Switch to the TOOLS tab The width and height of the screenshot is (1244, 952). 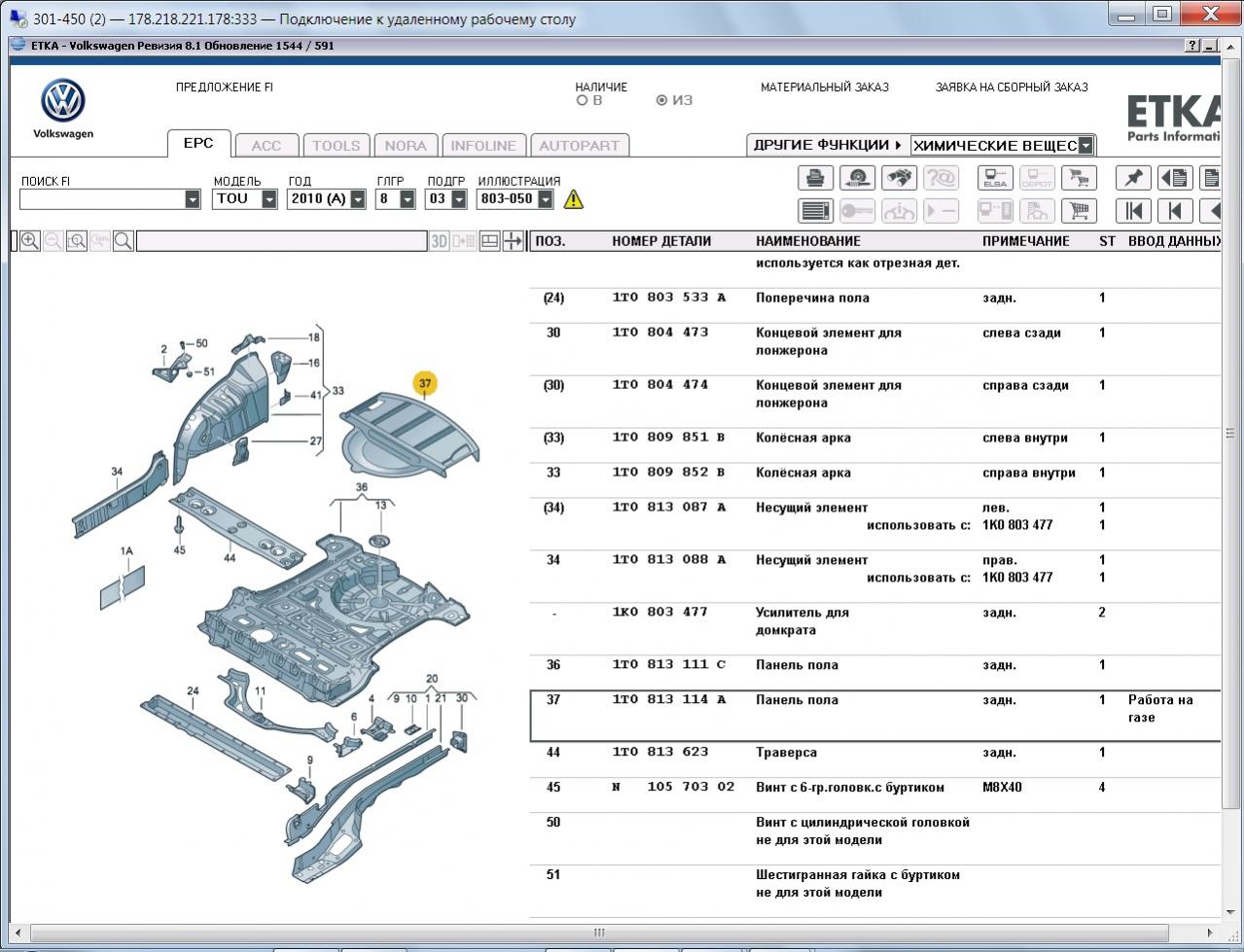click(336, 146)
